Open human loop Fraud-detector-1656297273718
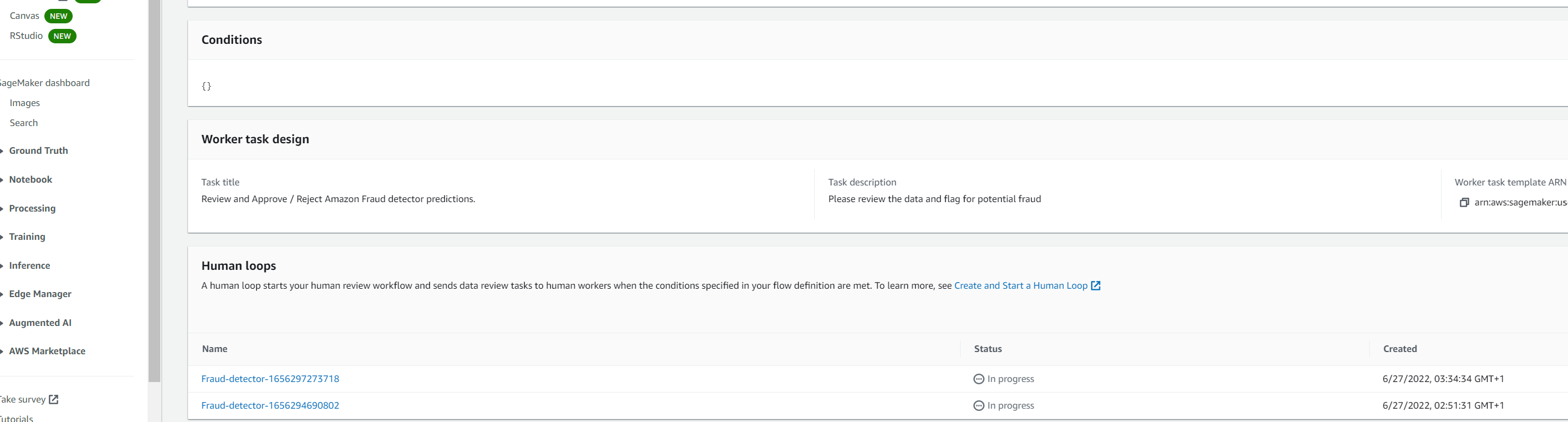Viewport: 1568px width, 422px height. coord(270,379)
